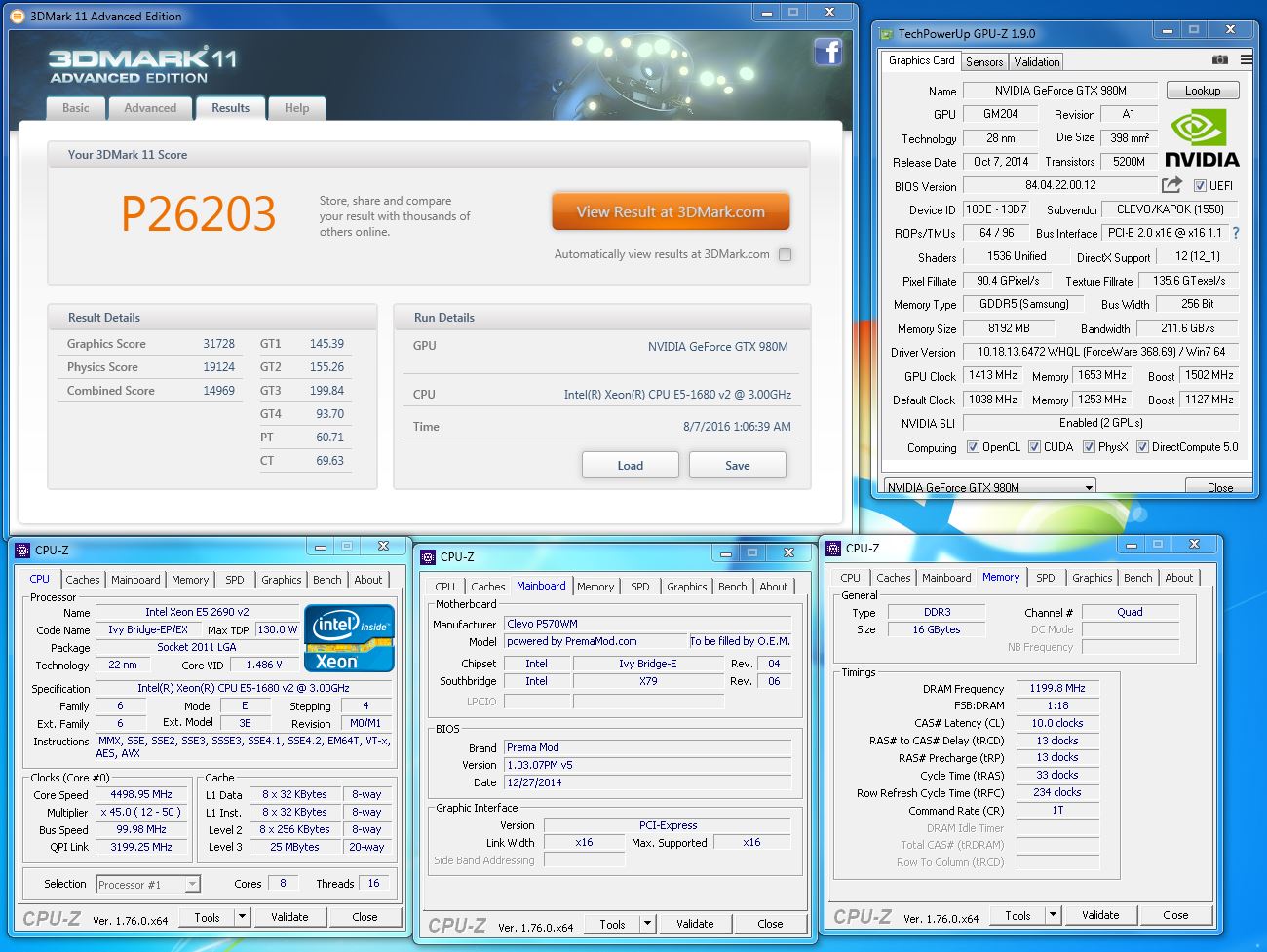Click the Load button in Run Details
The width and height of the screenshot is (1267, 952).
(x=631, y=465)
